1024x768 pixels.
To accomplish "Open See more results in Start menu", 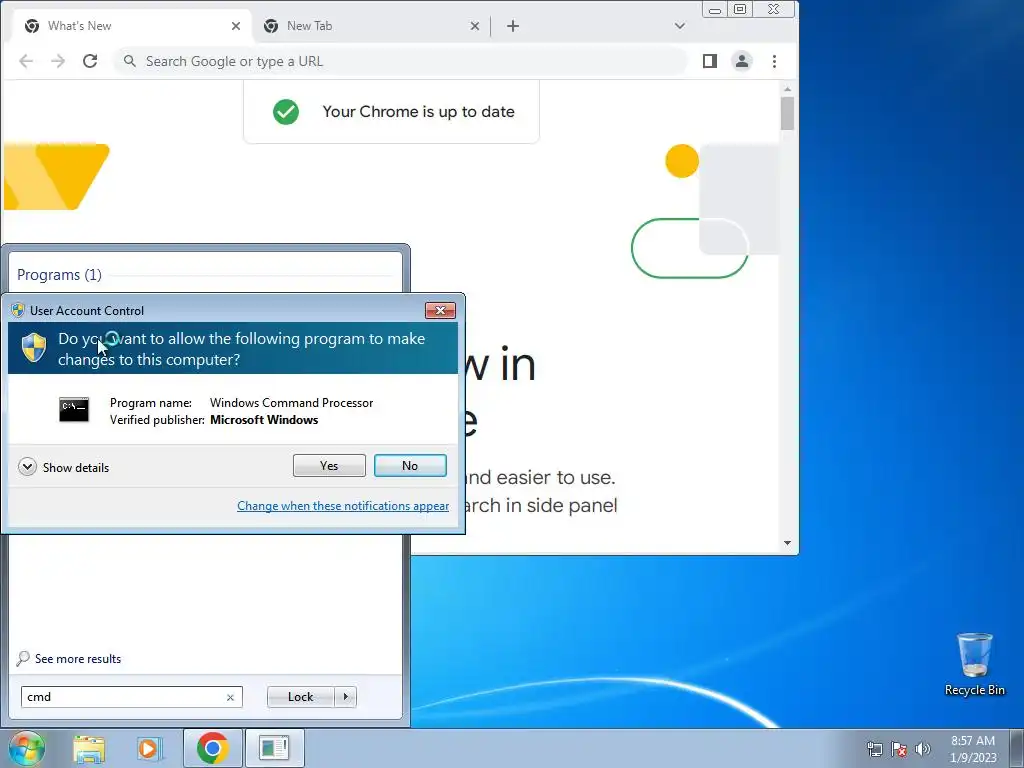I will click(x=78, y=659).
